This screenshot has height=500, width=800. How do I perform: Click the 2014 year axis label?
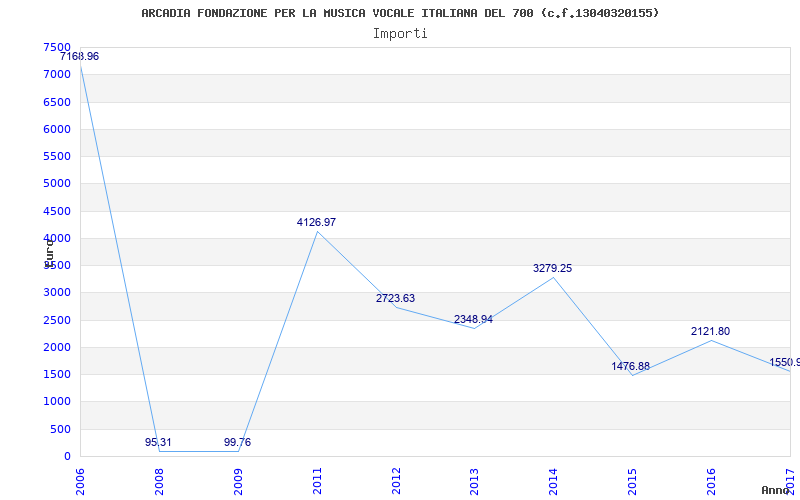click(554, 481)
